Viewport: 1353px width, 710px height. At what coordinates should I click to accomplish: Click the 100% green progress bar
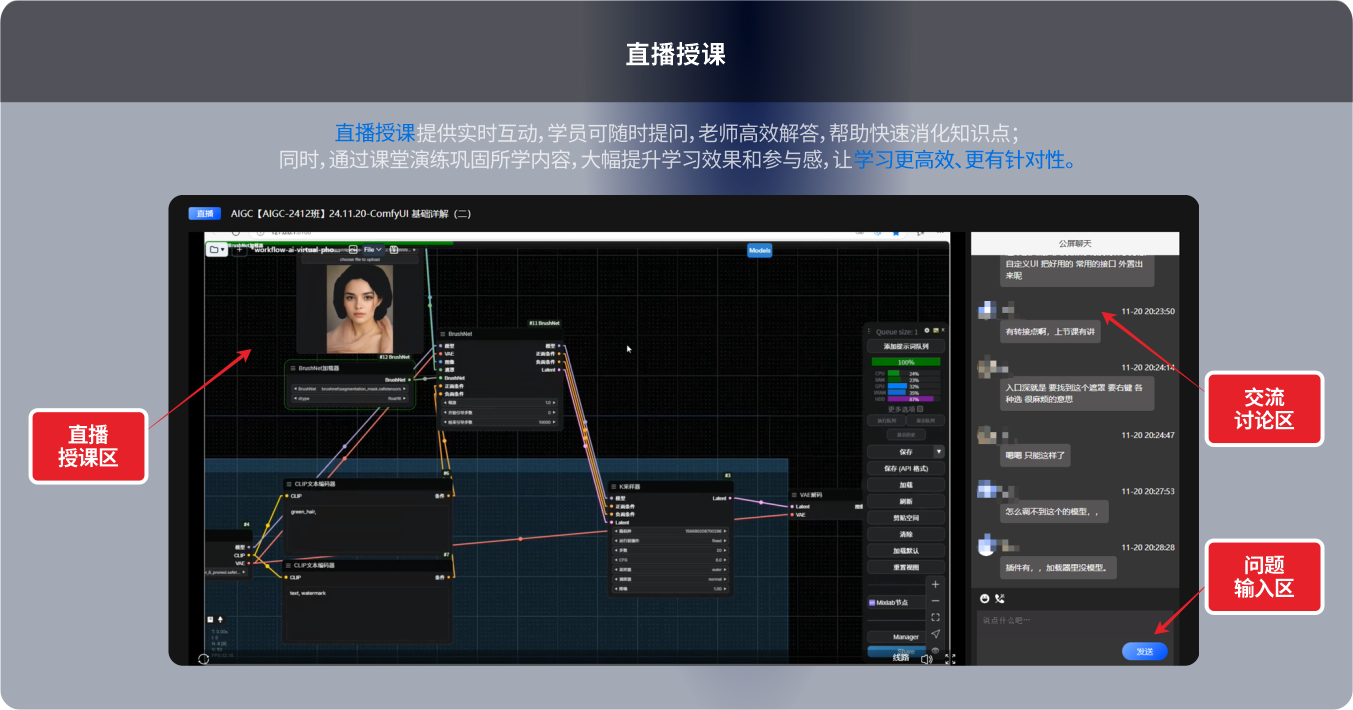(906, 362)
